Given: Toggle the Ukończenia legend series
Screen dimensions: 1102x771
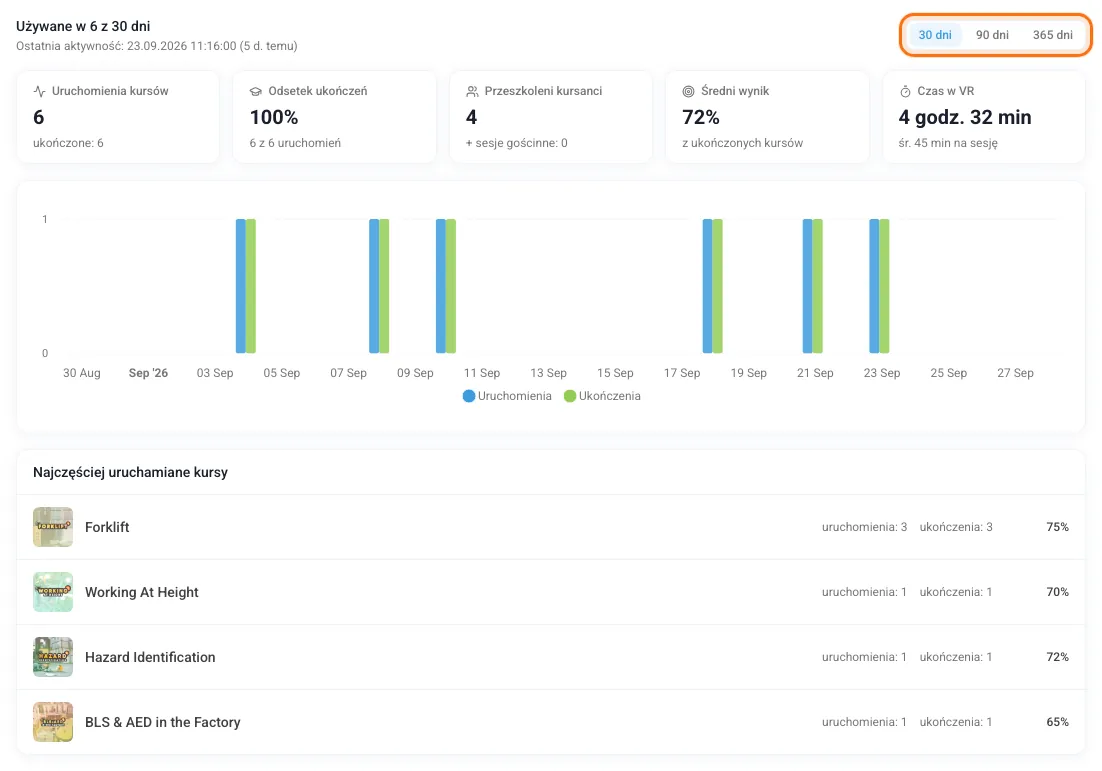Looking at the screenshot, I should click(602, 396).
